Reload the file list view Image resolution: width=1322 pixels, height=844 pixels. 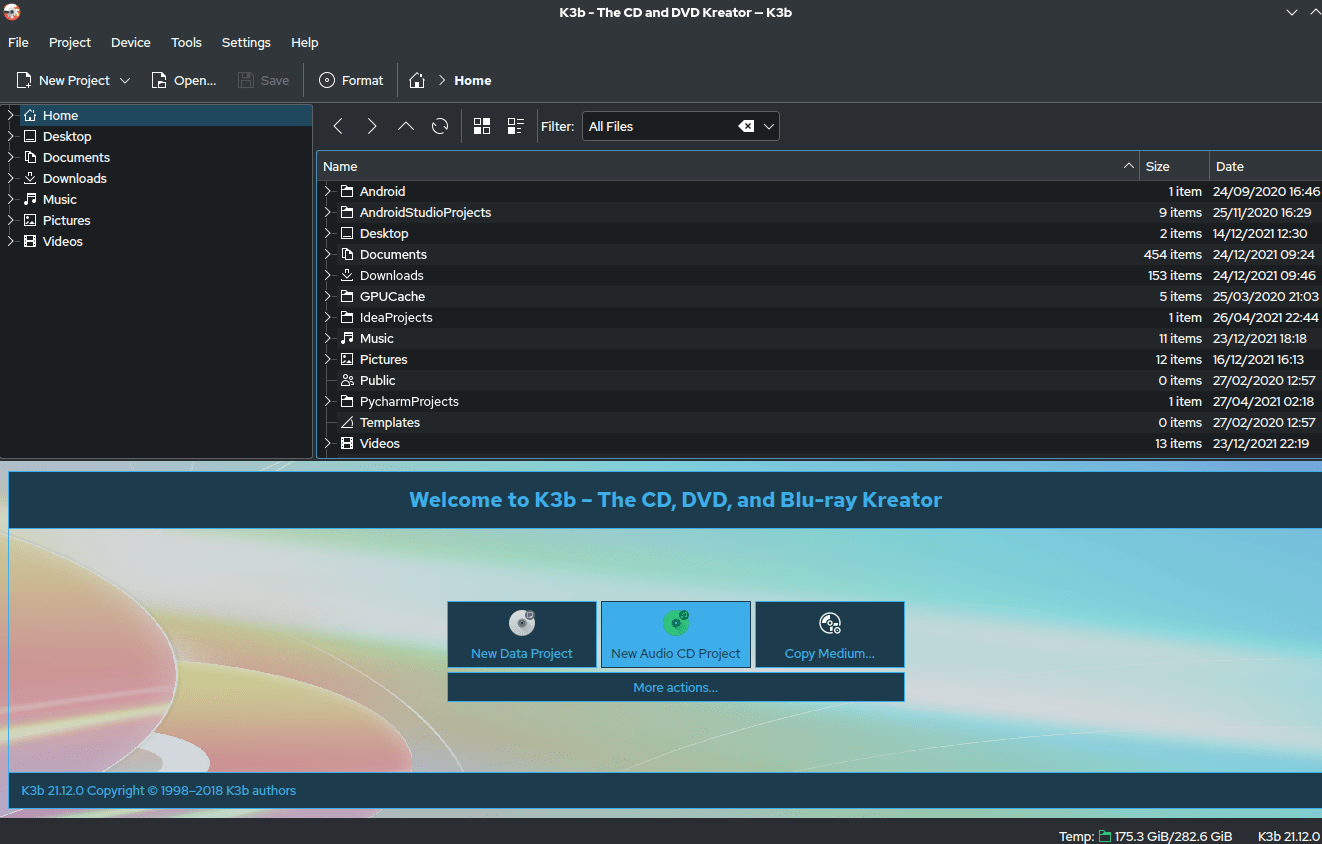pyautogui.click(x=440, y=126)
